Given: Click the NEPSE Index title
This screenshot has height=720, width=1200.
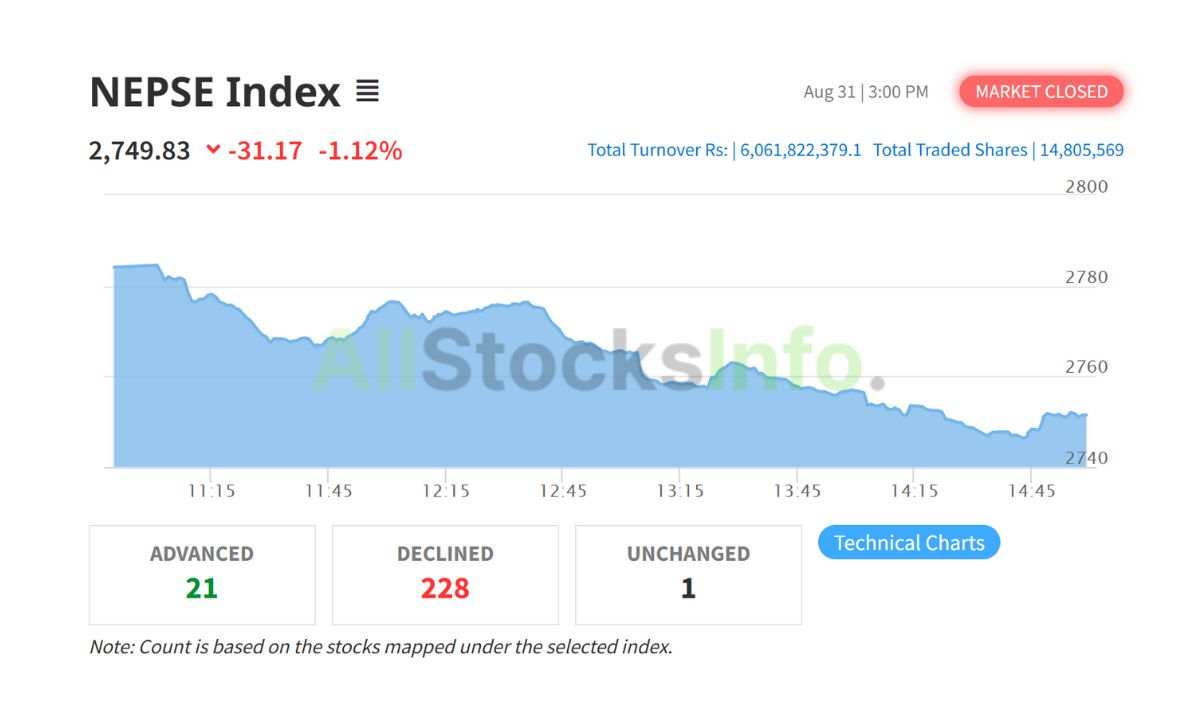Looking at the screenshot, I should pyautogui.click(x=215, y=91).
